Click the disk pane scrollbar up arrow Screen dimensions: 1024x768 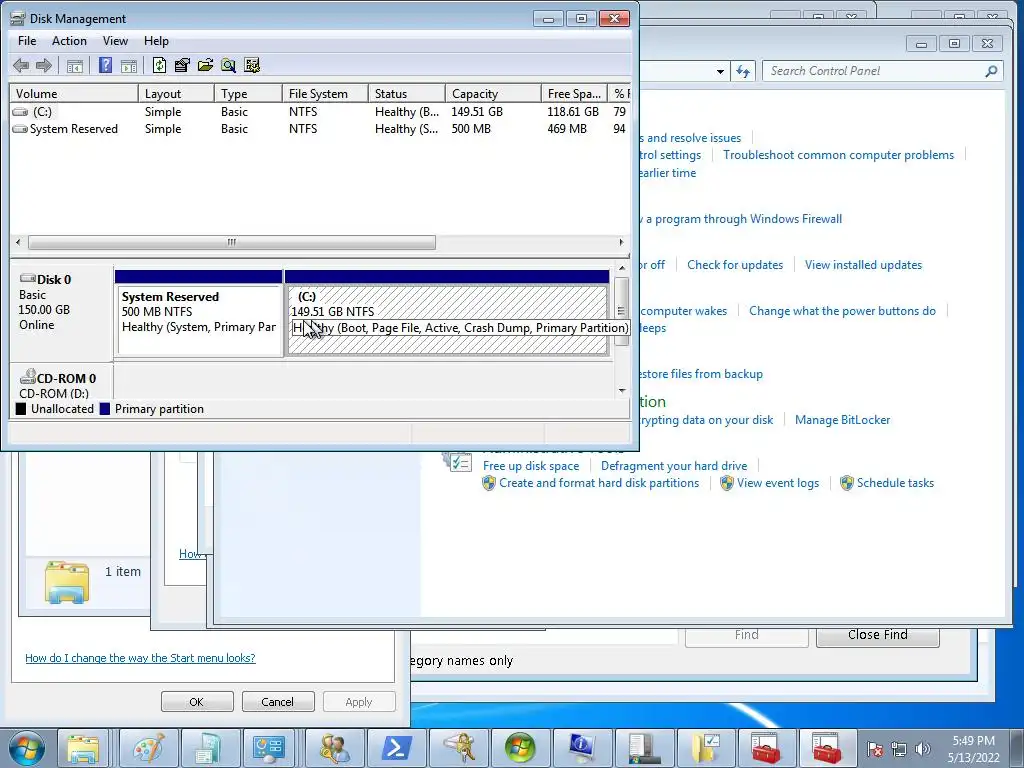click(x=622, y=268)
